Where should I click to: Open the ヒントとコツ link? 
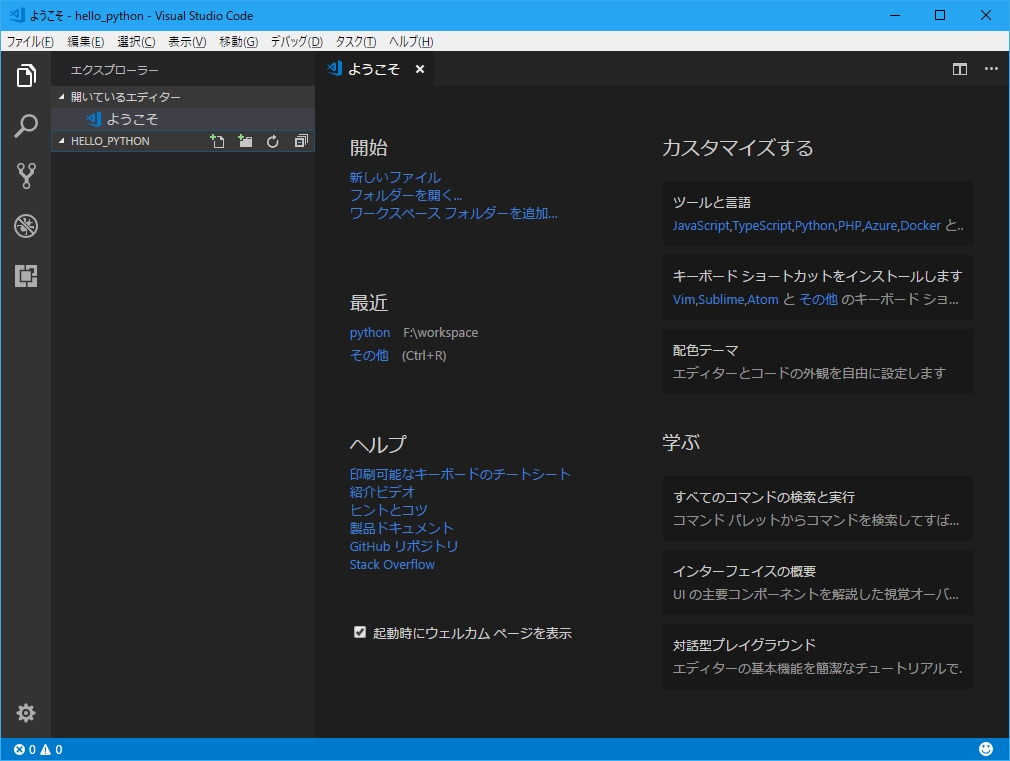388,510
